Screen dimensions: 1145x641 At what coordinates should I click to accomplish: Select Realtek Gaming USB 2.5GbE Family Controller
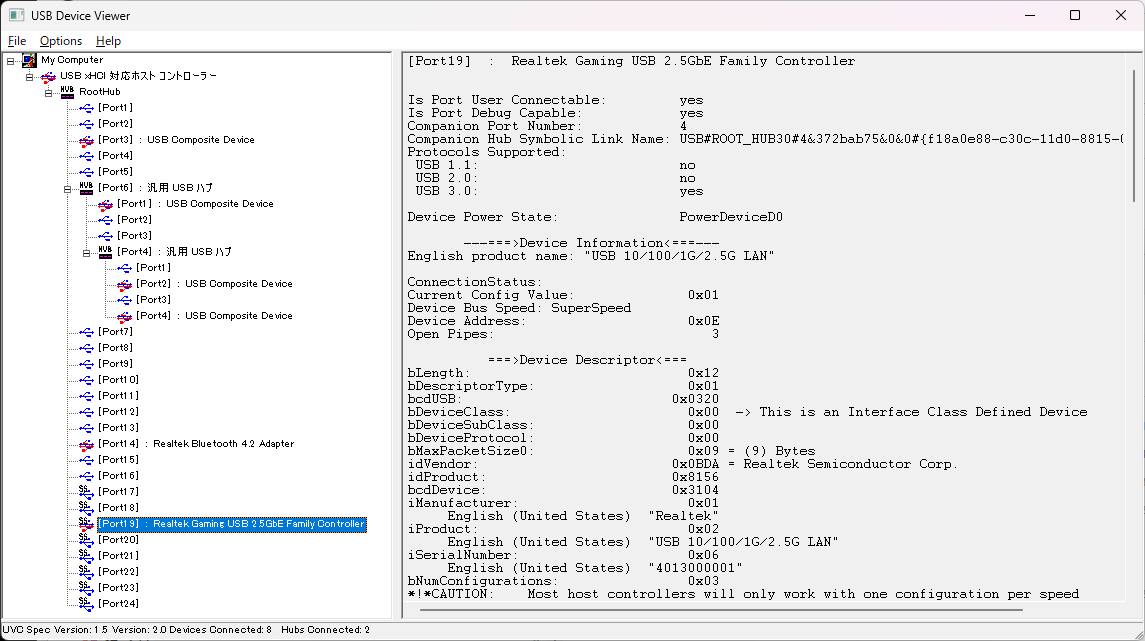point(231,524)
